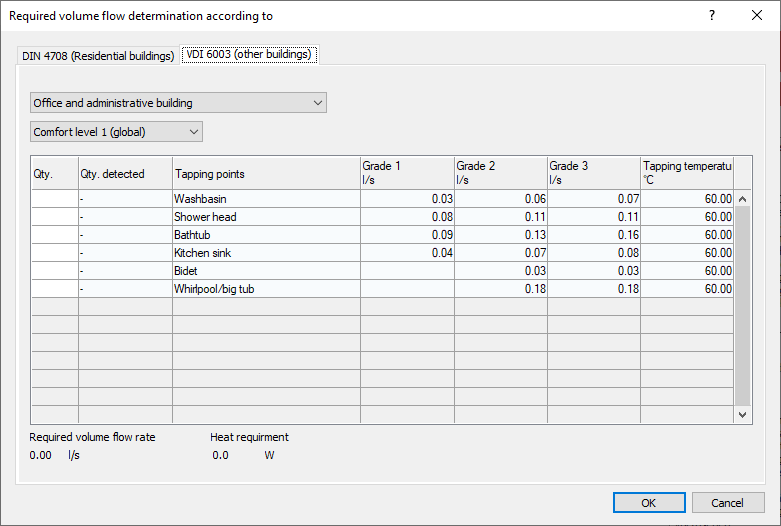Select the Whirlpool/big tub tapping point

point(266,288)
